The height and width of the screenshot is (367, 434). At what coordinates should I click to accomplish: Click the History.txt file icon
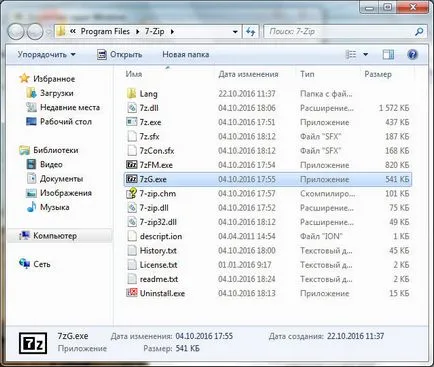[x=132, y=250]
